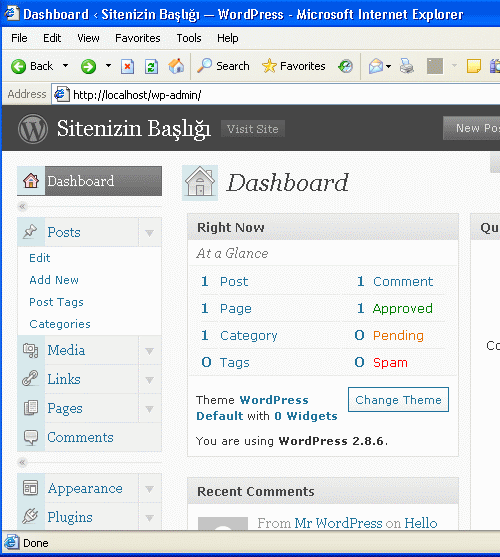This screenshot has width=500, height=557.
Task: Click the Media icon in sidebar
Action: click(x=31, y=350)
